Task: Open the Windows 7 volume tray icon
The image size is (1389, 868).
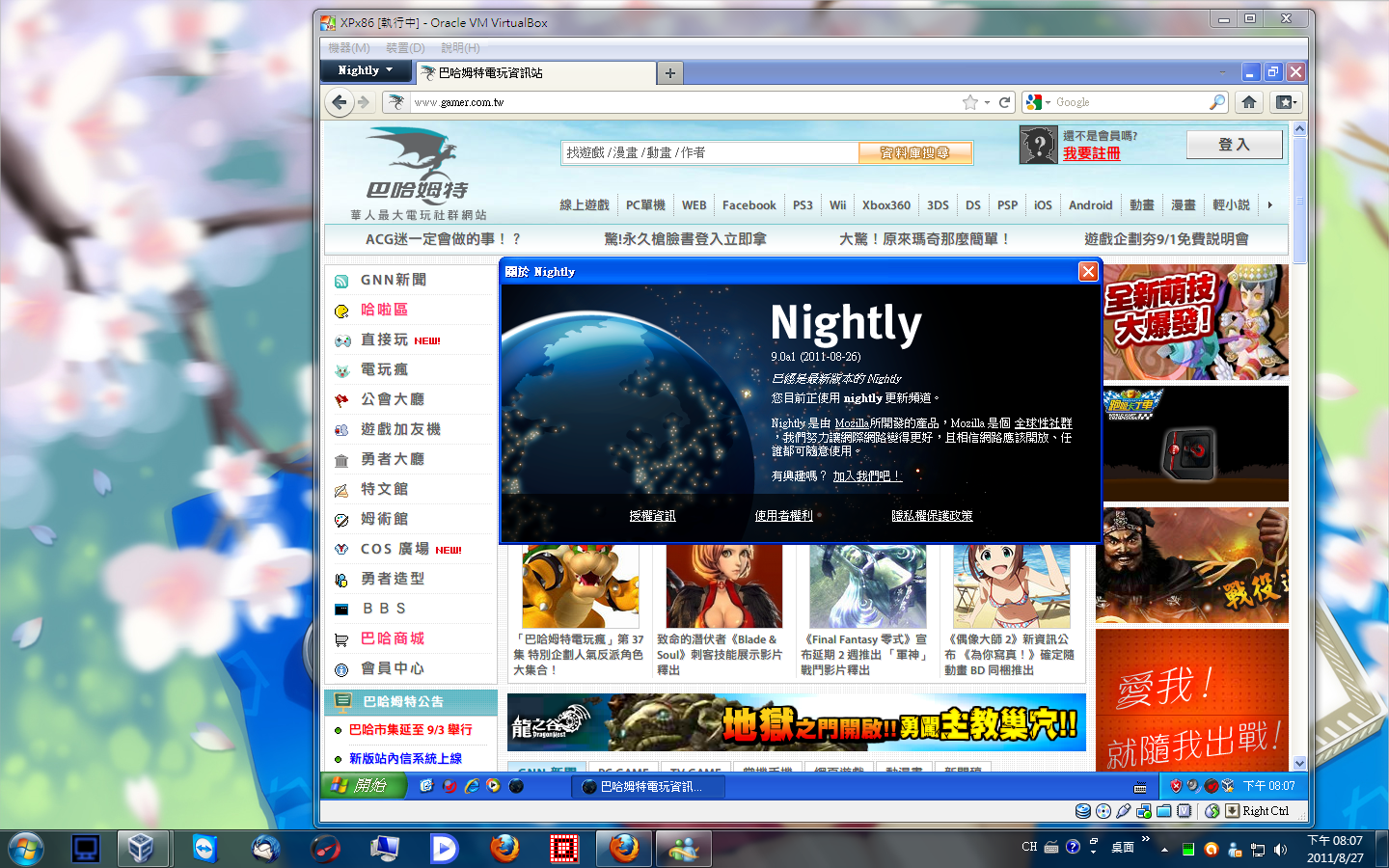Action: coord(1280,850)
